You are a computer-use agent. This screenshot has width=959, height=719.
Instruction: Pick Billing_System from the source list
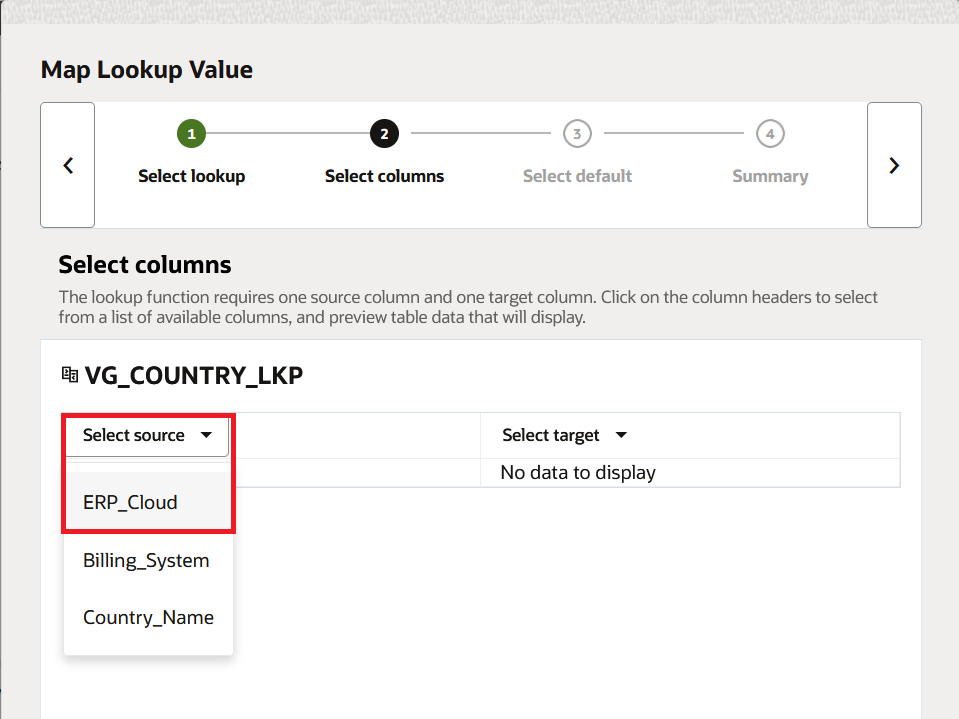(146, 560)
